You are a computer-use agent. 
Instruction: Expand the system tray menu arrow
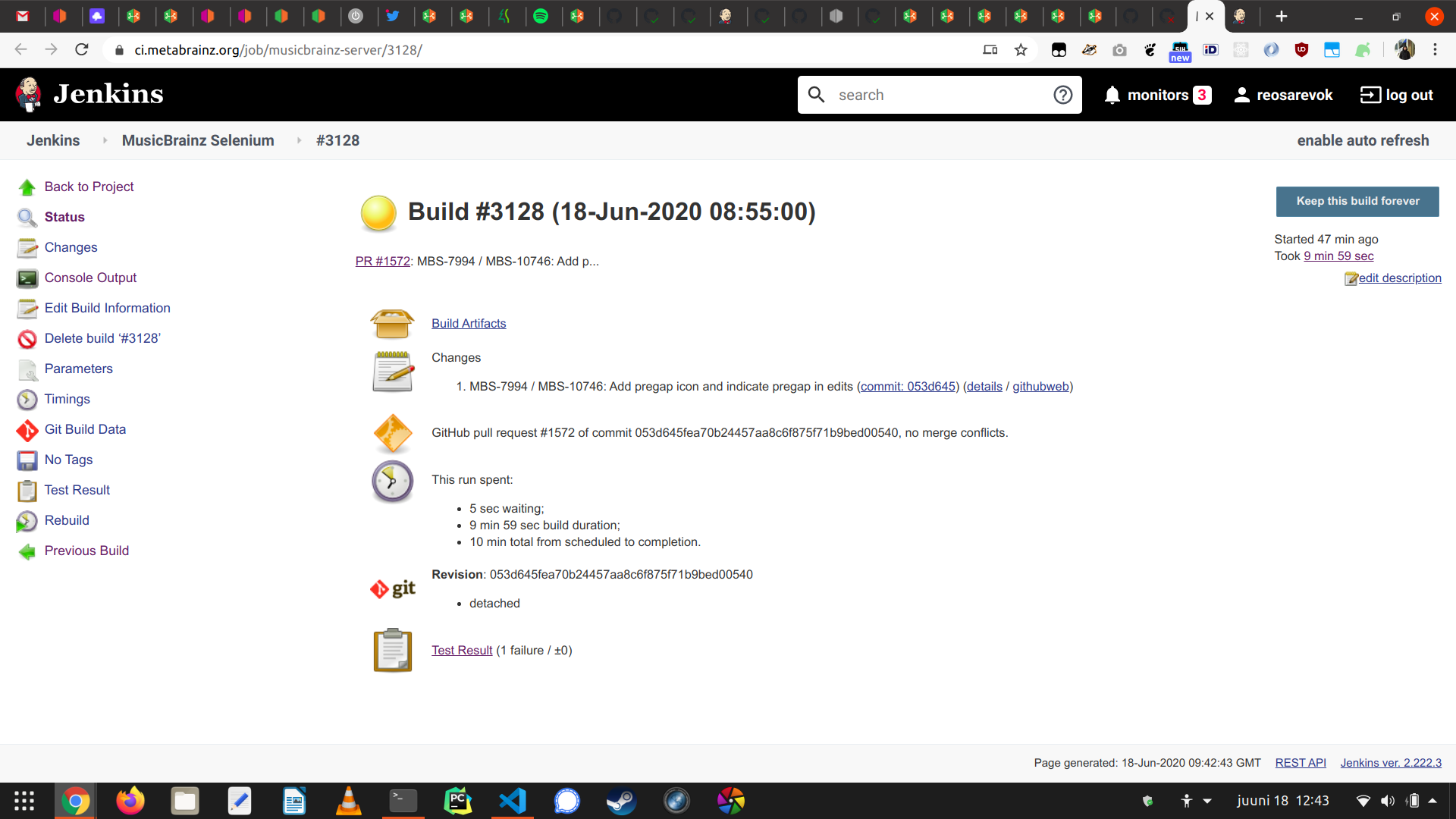[1432, 801]
